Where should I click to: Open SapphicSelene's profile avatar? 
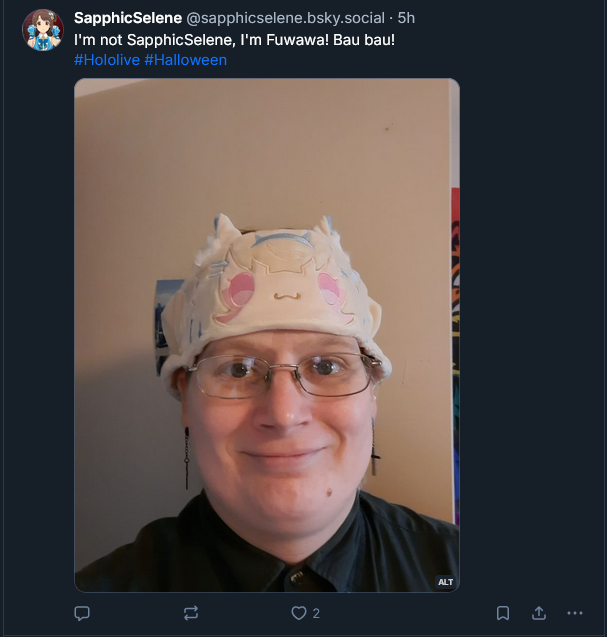coord(43,30)
